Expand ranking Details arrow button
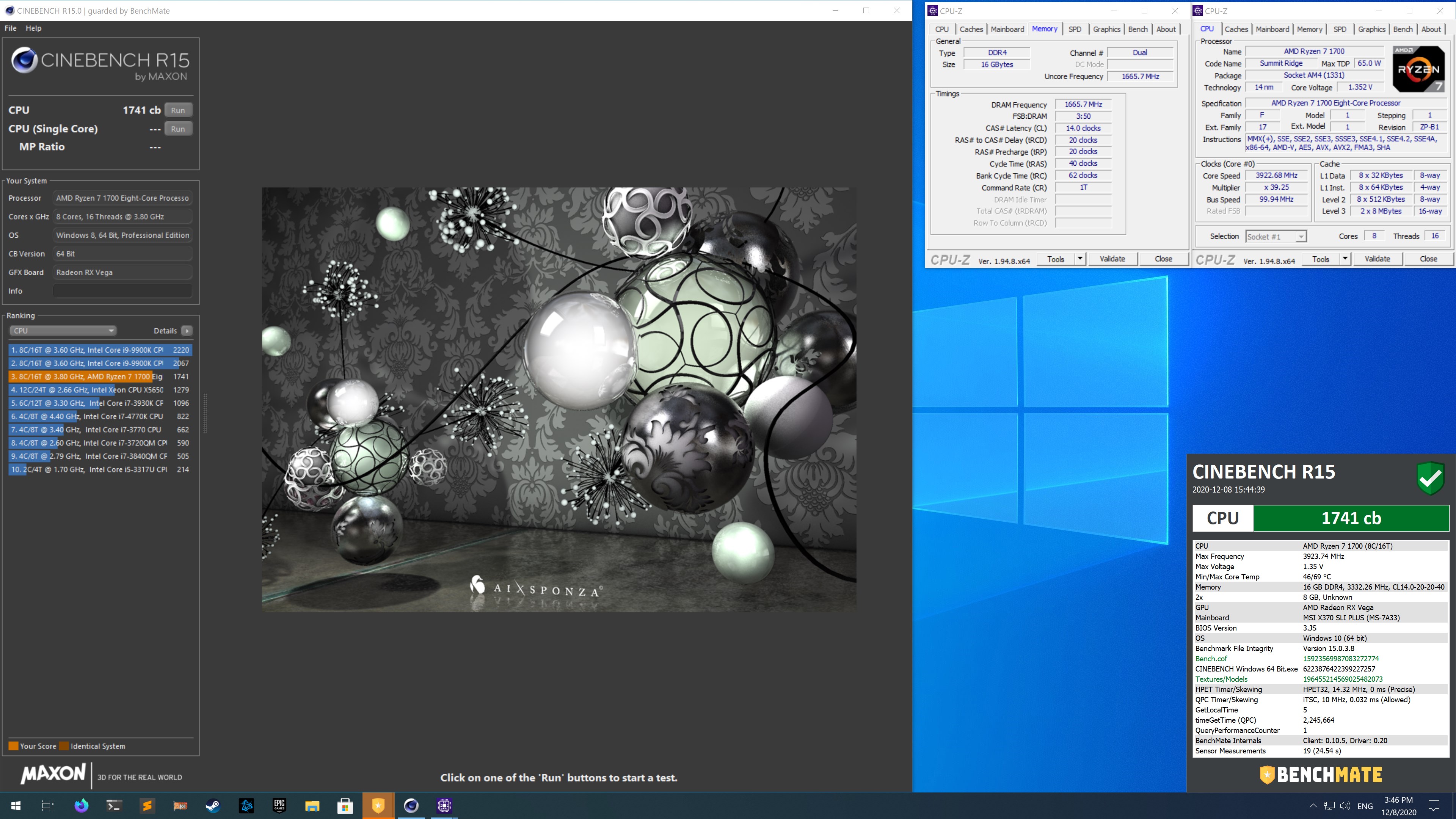Image resolution: width=1456 pixels, height=819 pixels. (x=187, y=331)
